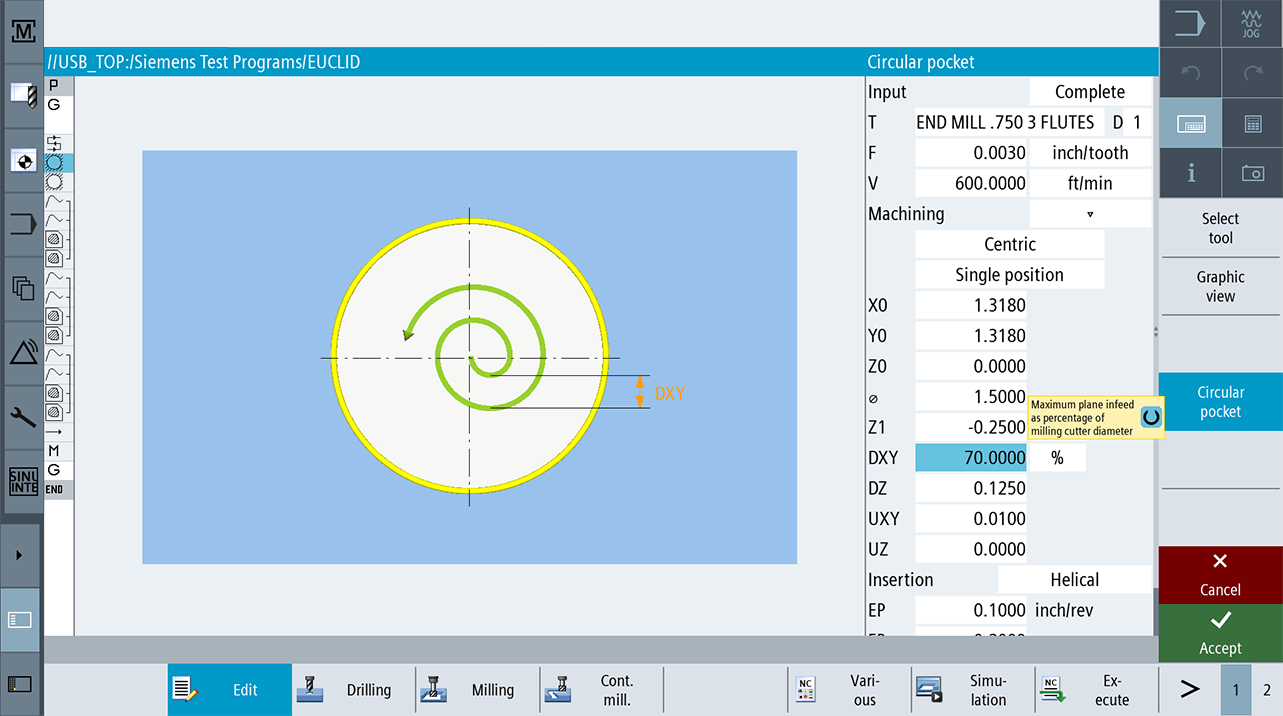Open the Machine operating area icon

pyautogui.click(x=22, y=31)
